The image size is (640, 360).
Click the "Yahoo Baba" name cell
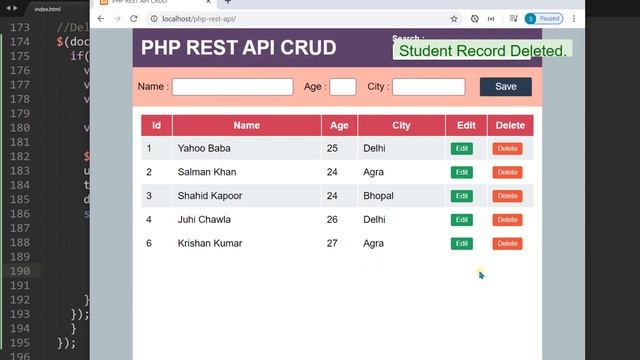247,148
